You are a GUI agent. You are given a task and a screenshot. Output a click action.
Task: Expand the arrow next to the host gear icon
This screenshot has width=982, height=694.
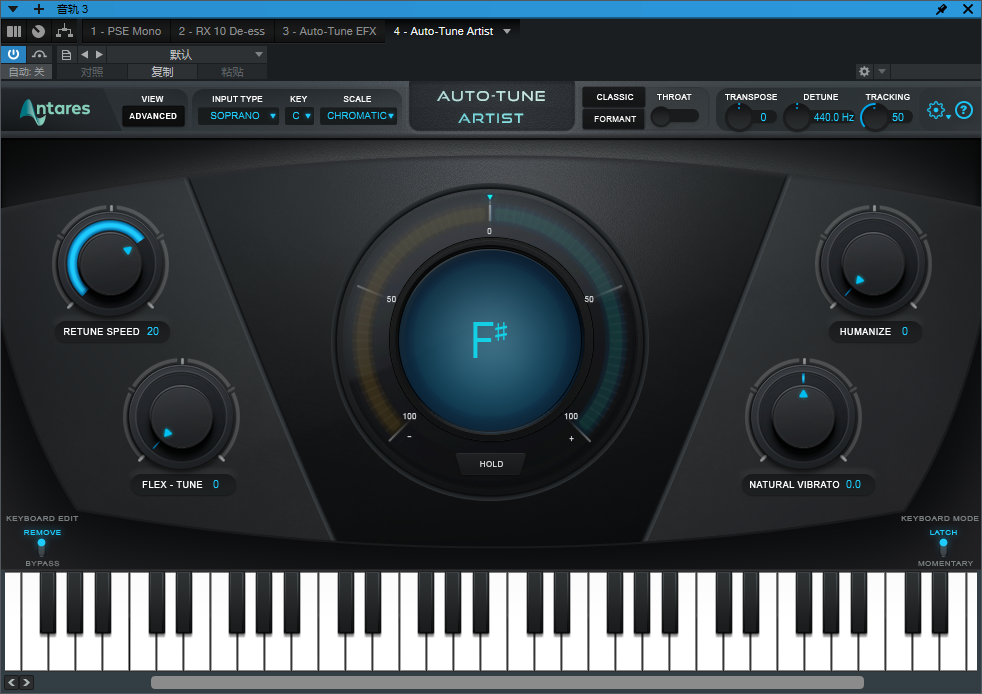click(x=882, y=71)
